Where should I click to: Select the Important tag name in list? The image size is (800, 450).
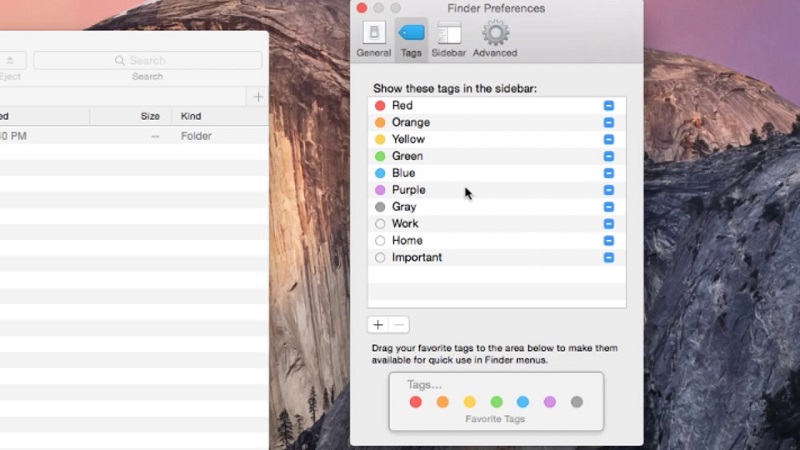pos(417,257)
